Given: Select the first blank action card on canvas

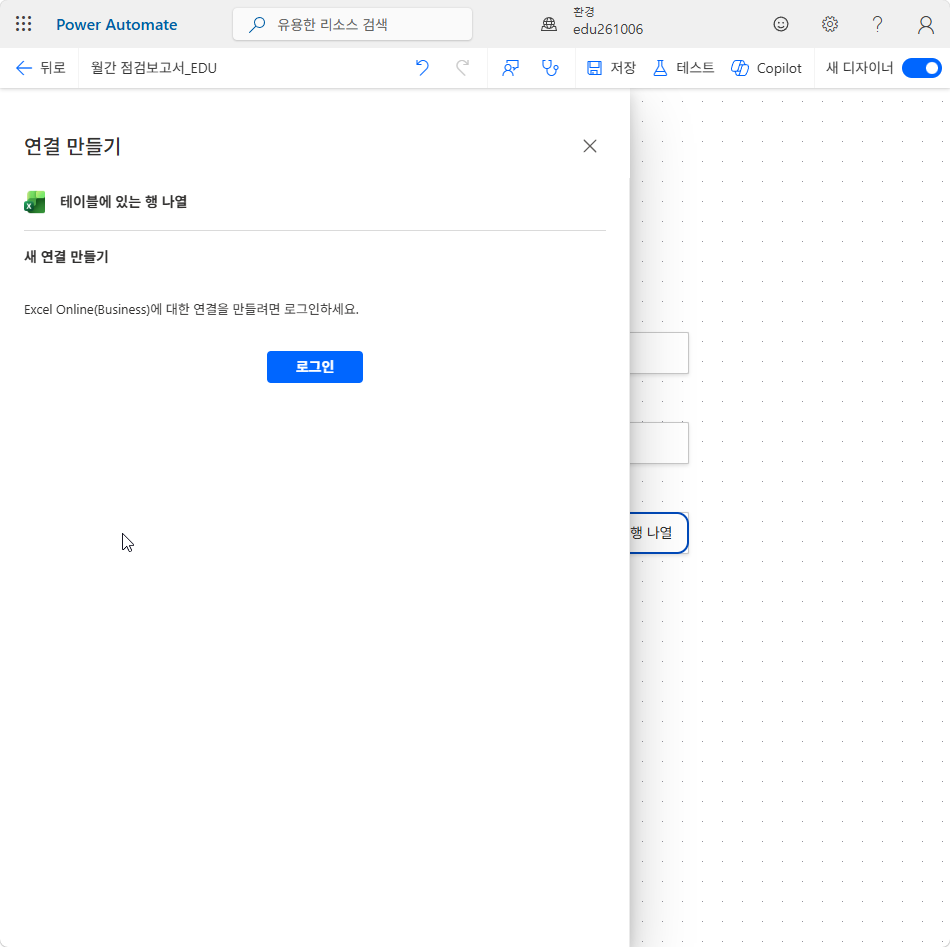Looking at the screenshot, I should [659, 353].
